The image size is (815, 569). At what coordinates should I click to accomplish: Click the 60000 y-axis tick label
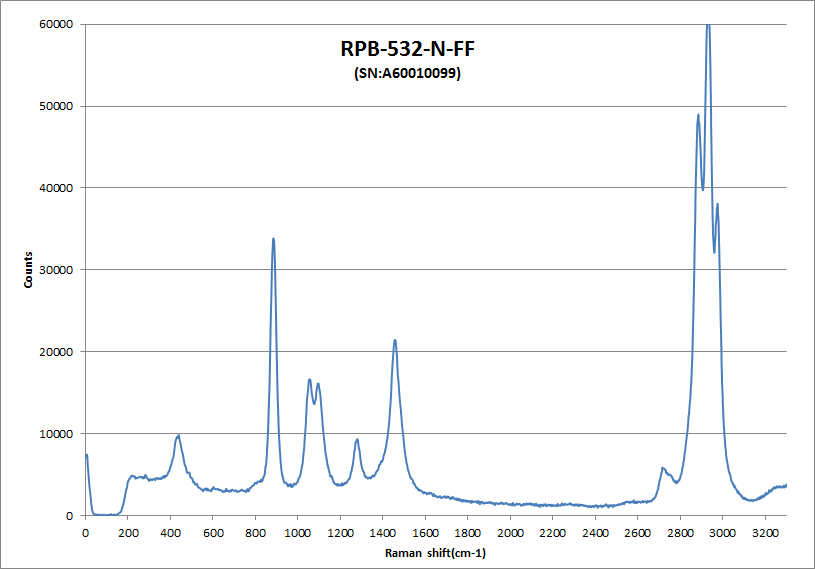[58, 24]
